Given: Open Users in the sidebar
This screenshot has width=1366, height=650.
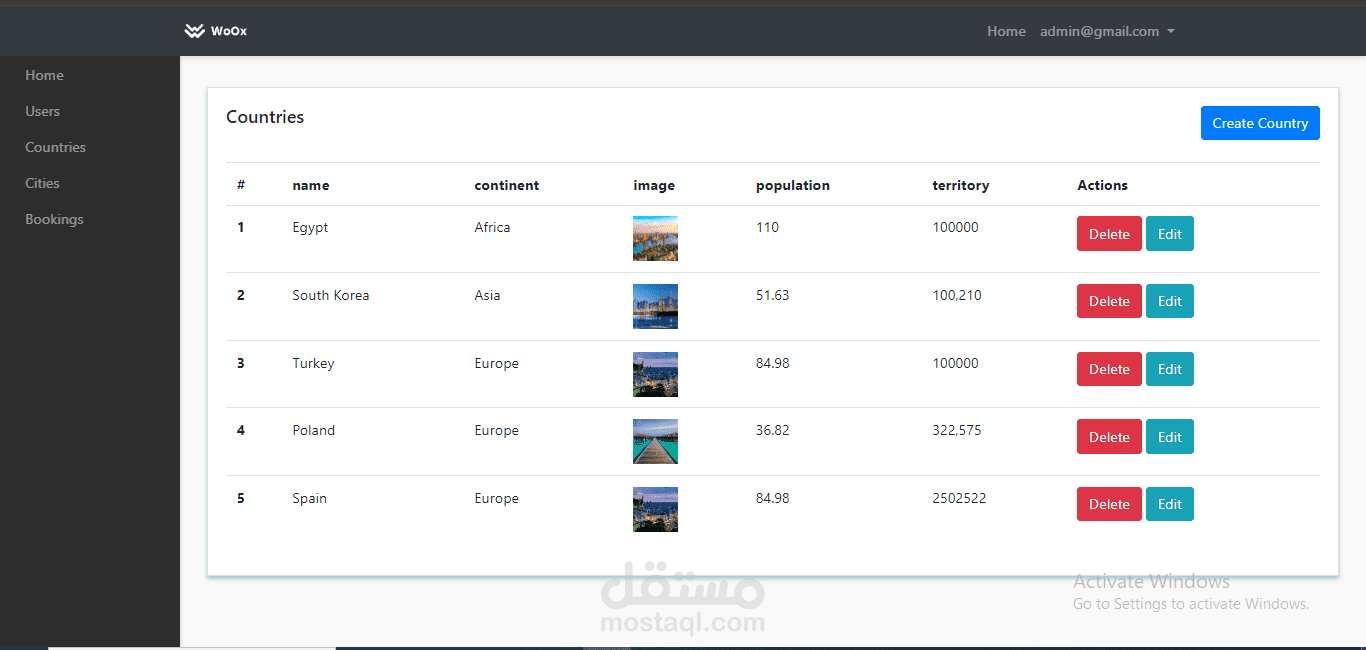Looking at the screenshot, I should point(43,111).
